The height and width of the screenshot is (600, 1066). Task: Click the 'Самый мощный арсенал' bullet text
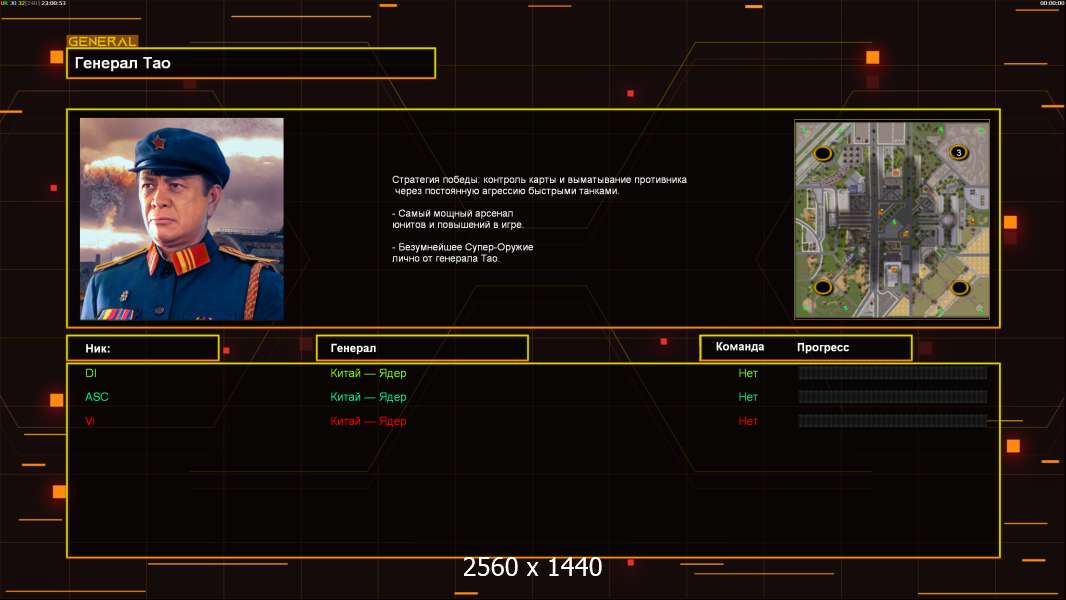coord(458,219)
